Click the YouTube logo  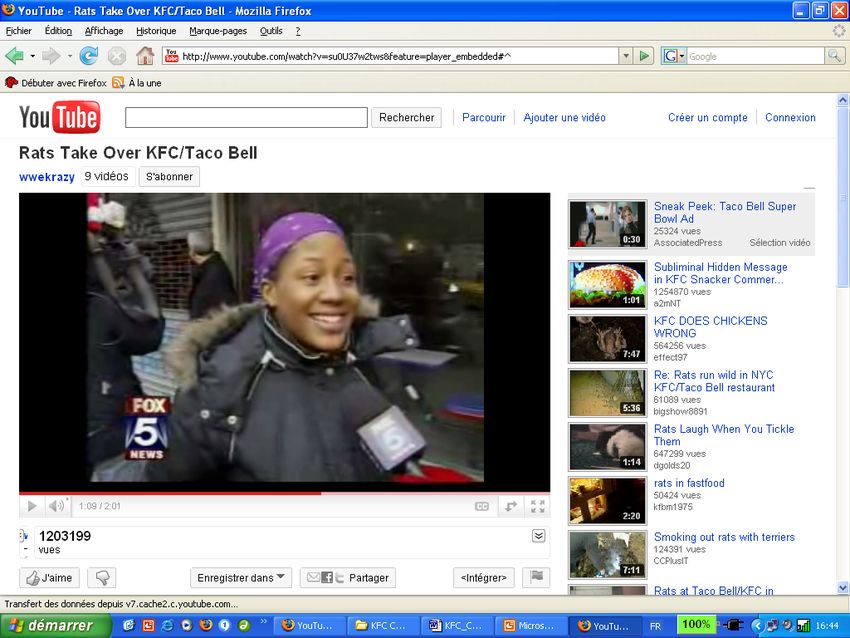(x=60, y=117)
